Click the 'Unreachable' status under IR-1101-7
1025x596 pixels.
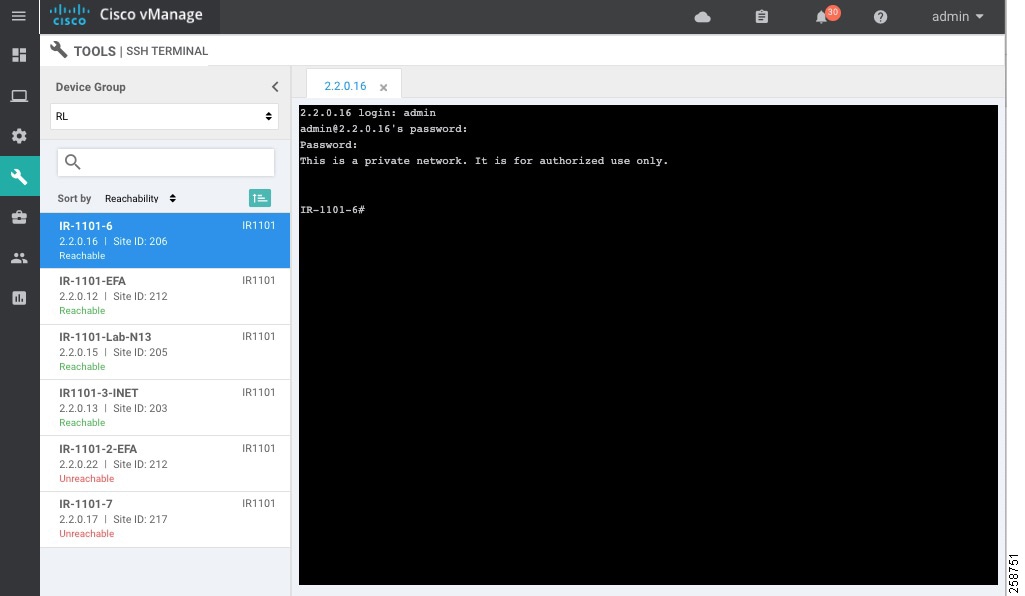click(86, 534)
